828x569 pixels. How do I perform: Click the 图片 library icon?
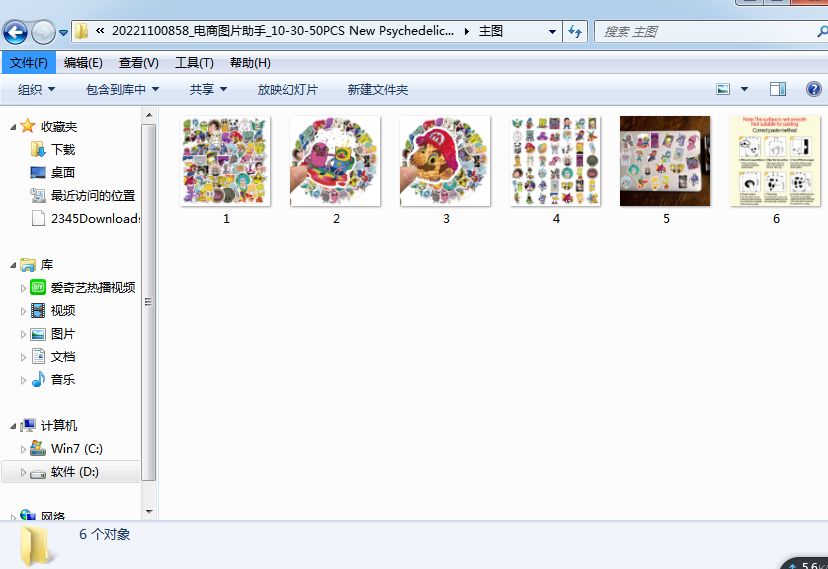pyautogui.click(x=38, y=334)
